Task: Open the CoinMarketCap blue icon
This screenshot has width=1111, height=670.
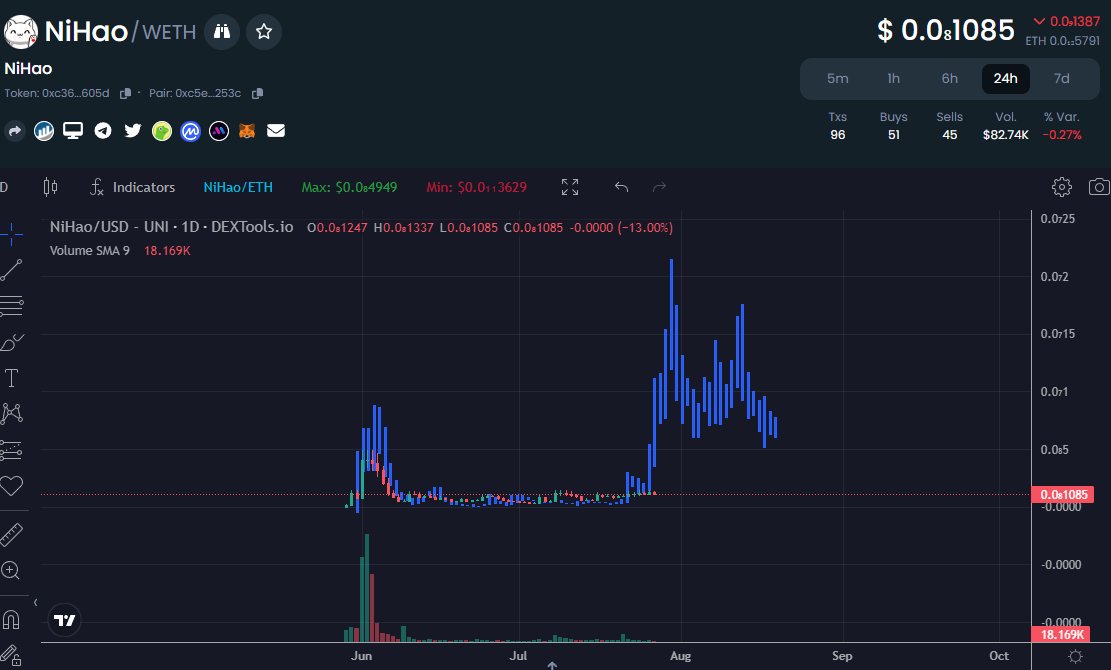Action: point(190,131)
